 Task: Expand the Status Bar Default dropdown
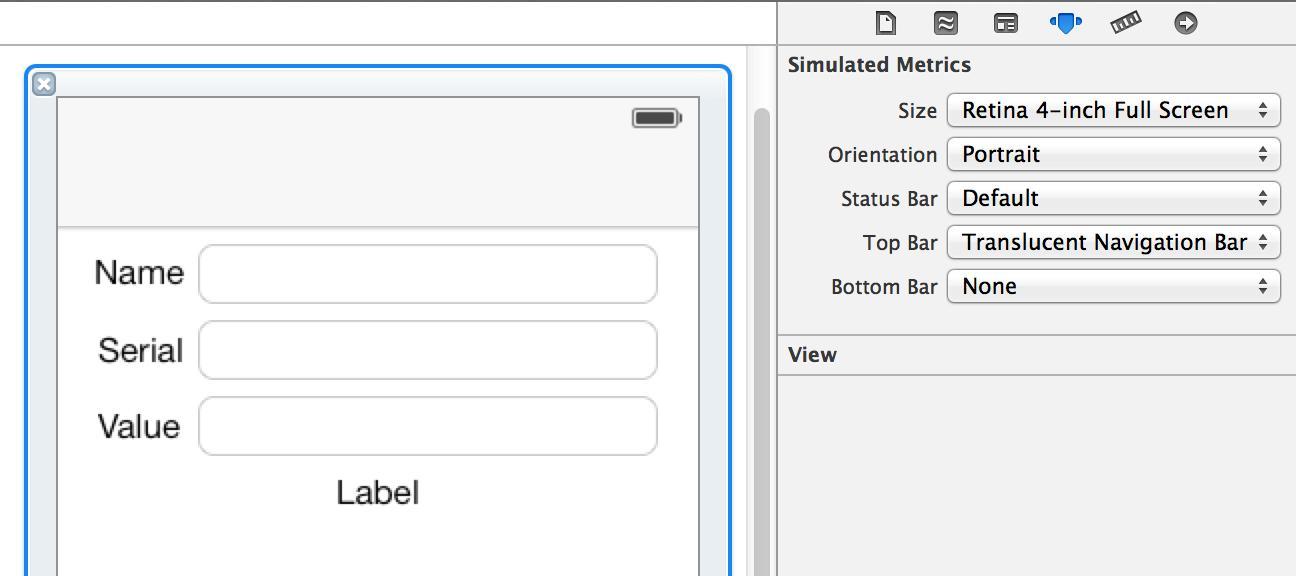tap(1113, 198)
